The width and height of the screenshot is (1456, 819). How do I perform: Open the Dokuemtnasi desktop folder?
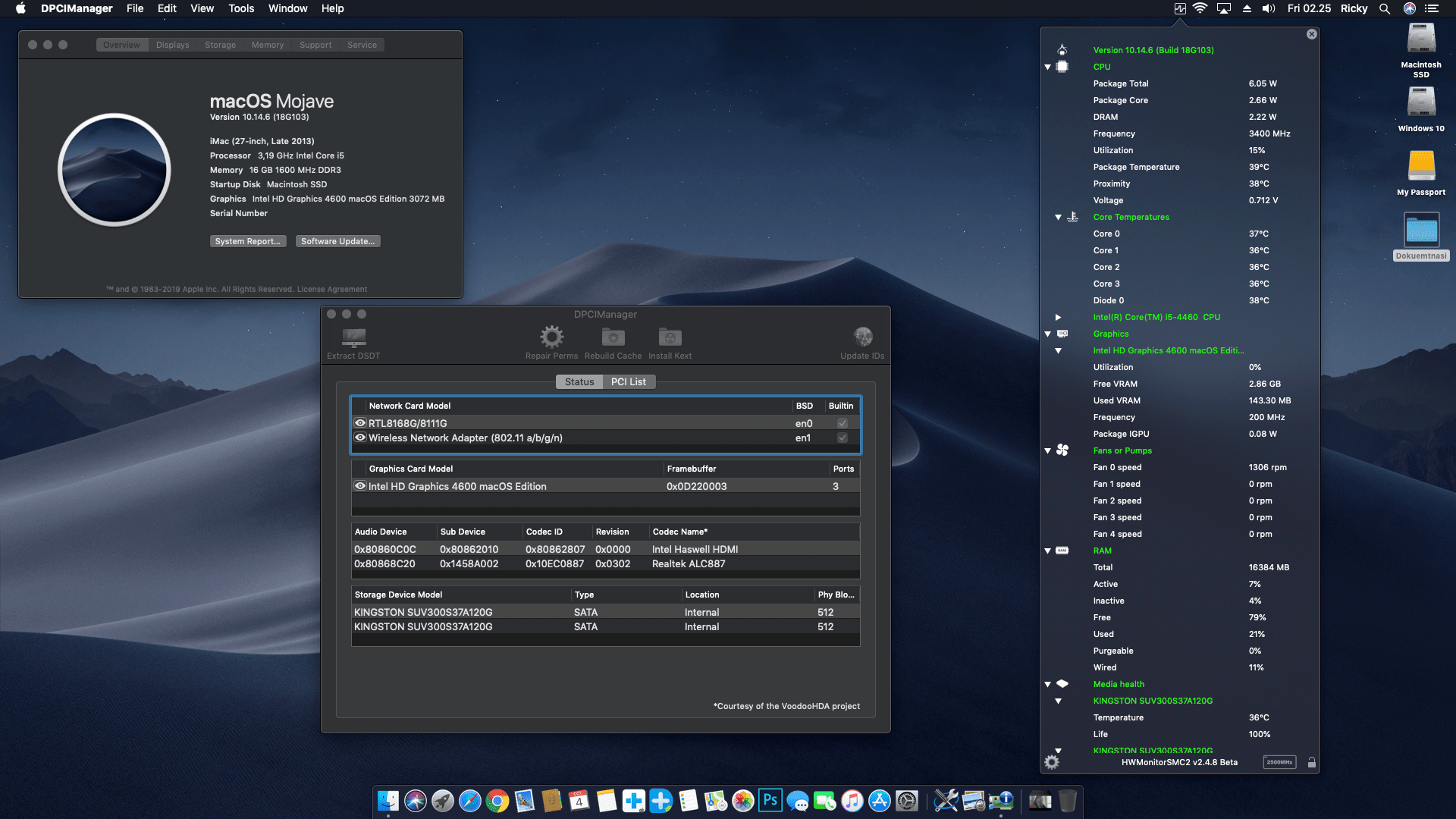coord(1421,237)
